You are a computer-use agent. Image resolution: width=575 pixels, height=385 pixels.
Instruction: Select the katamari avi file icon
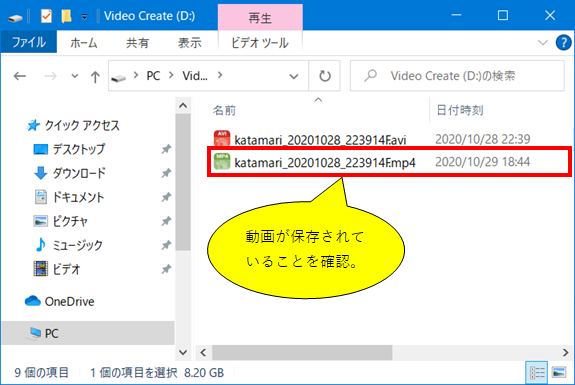click(x=222, y=139)
